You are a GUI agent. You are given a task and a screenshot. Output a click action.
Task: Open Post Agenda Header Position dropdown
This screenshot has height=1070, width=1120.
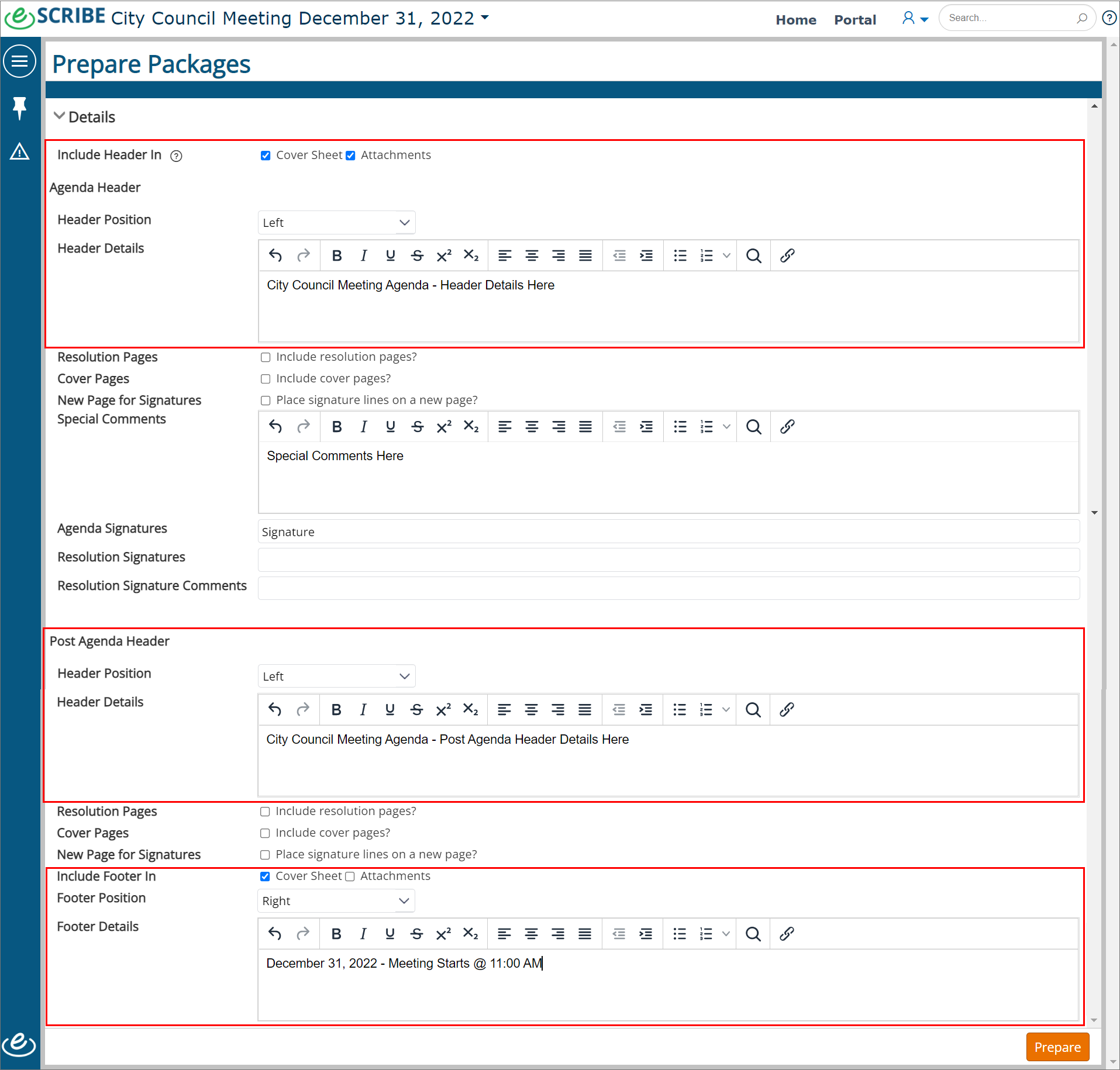pos(336,676)
